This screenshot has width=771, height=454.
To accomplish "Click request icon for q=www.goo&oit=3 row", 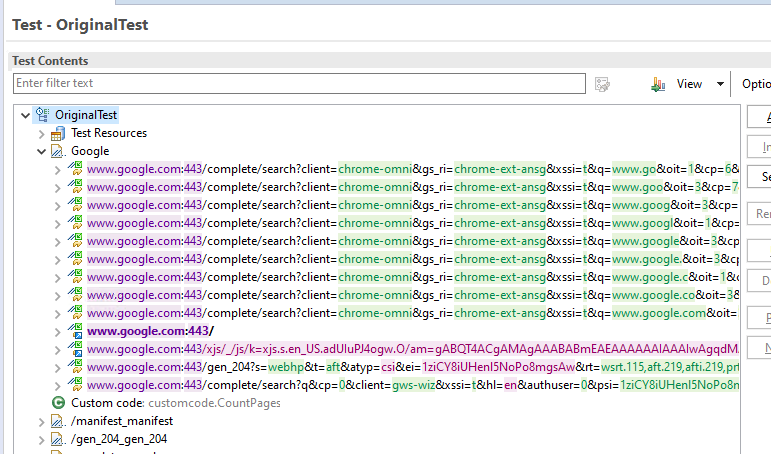I will pos(75,187).
